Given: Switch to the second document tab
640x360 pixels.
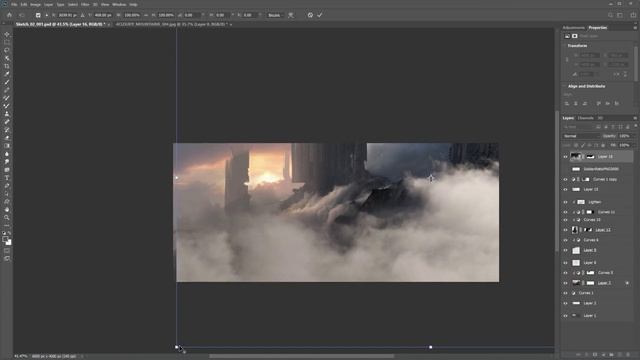Looking at the screenshot, I should click(172, 24).
